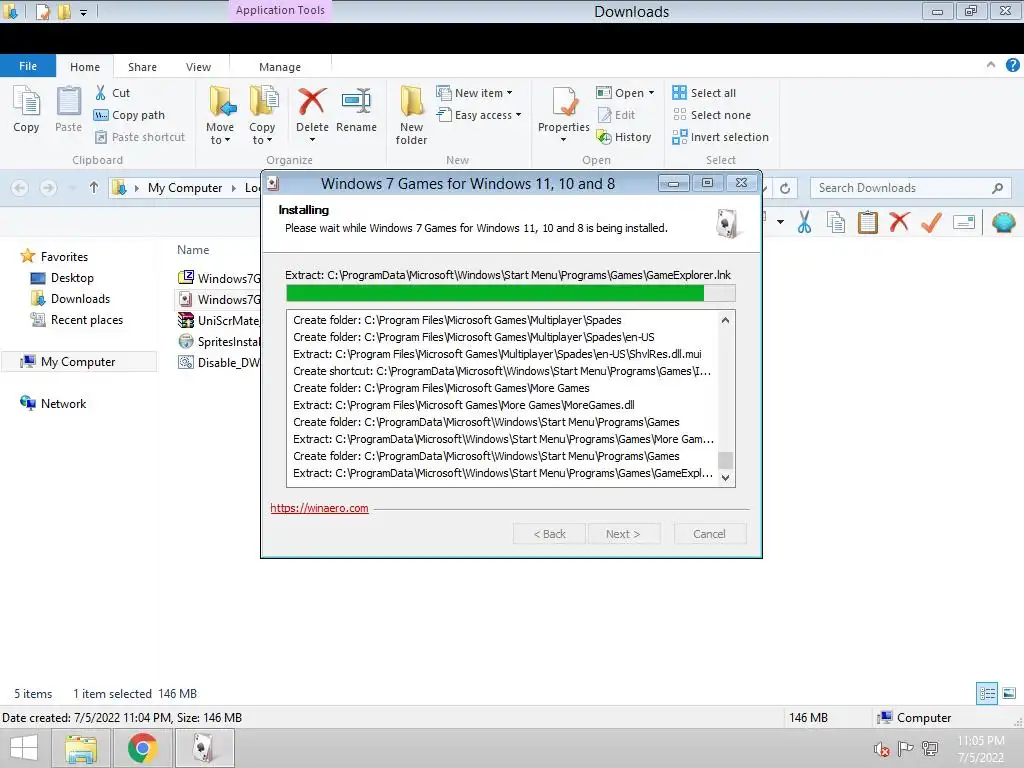Screen dimensions: 1024x768
Task: Select the UniScrMate file
Action: [x=219, y=321]
